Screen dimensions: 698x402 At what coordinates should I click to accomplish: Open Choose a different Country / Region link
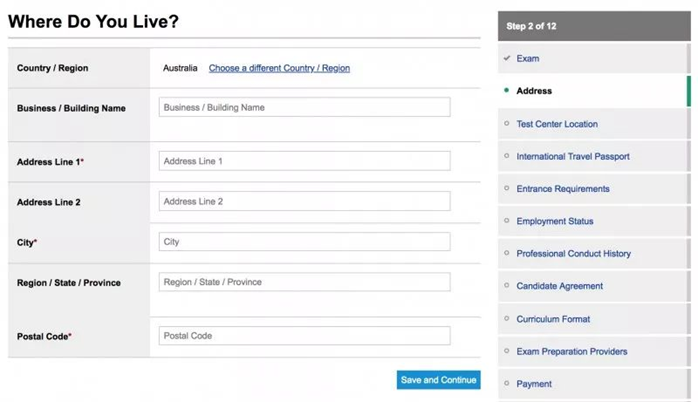(x=279, y=68)
